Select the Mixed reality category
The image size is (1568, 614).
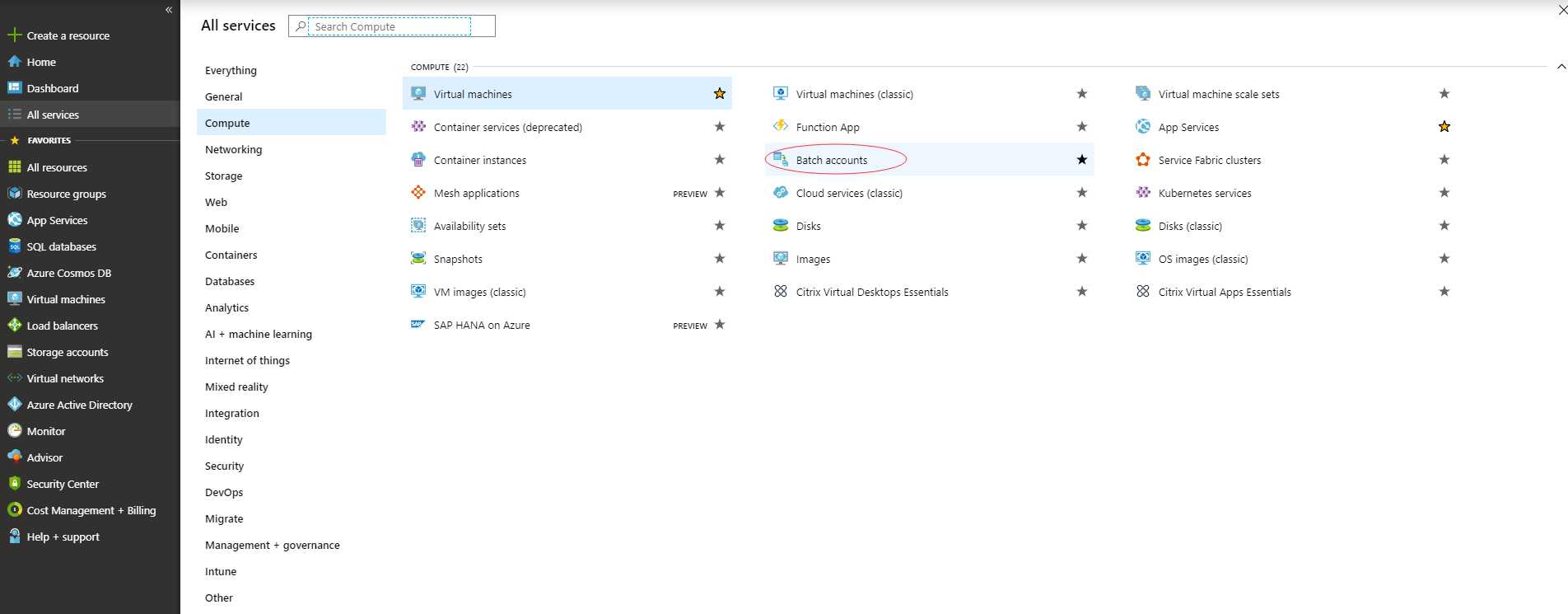pos(292,387)
